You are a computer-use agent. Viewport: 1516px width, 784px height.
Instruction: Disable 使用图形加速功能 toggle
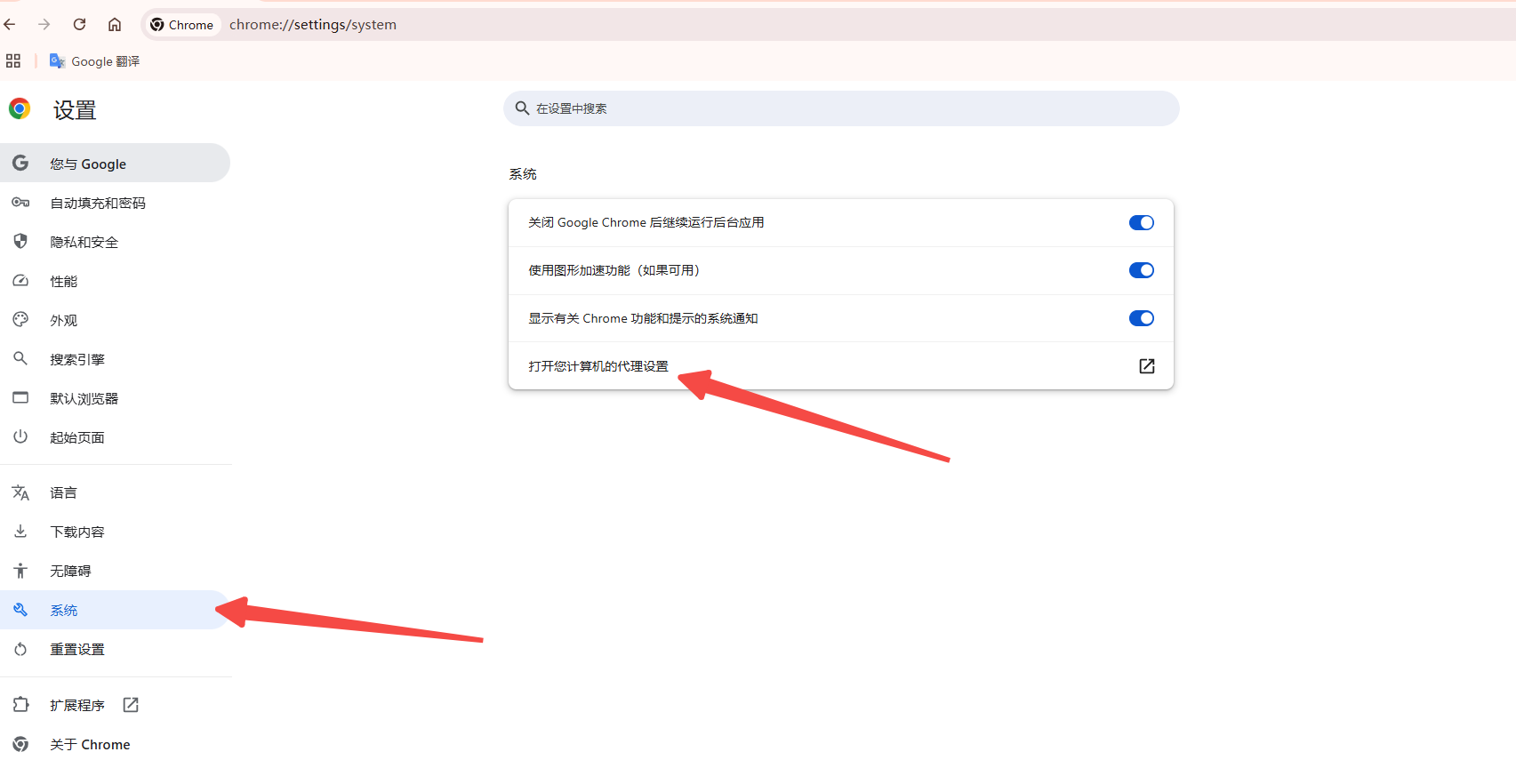click(x=1141, y=270)
